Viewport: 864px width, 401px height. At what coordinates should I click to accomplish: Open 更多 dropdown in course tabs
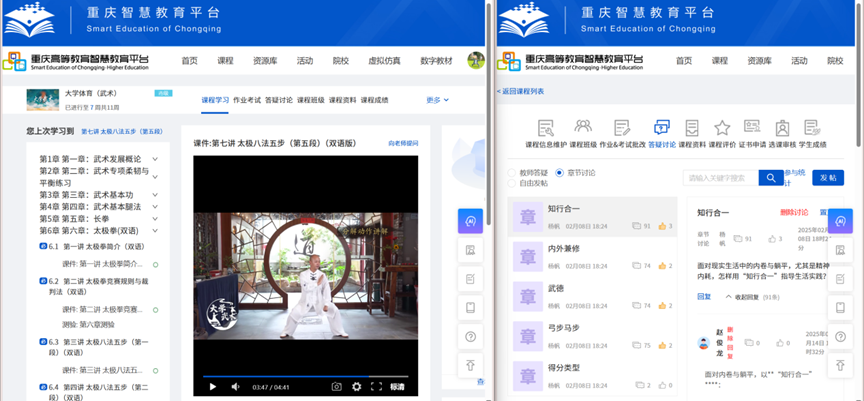point(438,100)
